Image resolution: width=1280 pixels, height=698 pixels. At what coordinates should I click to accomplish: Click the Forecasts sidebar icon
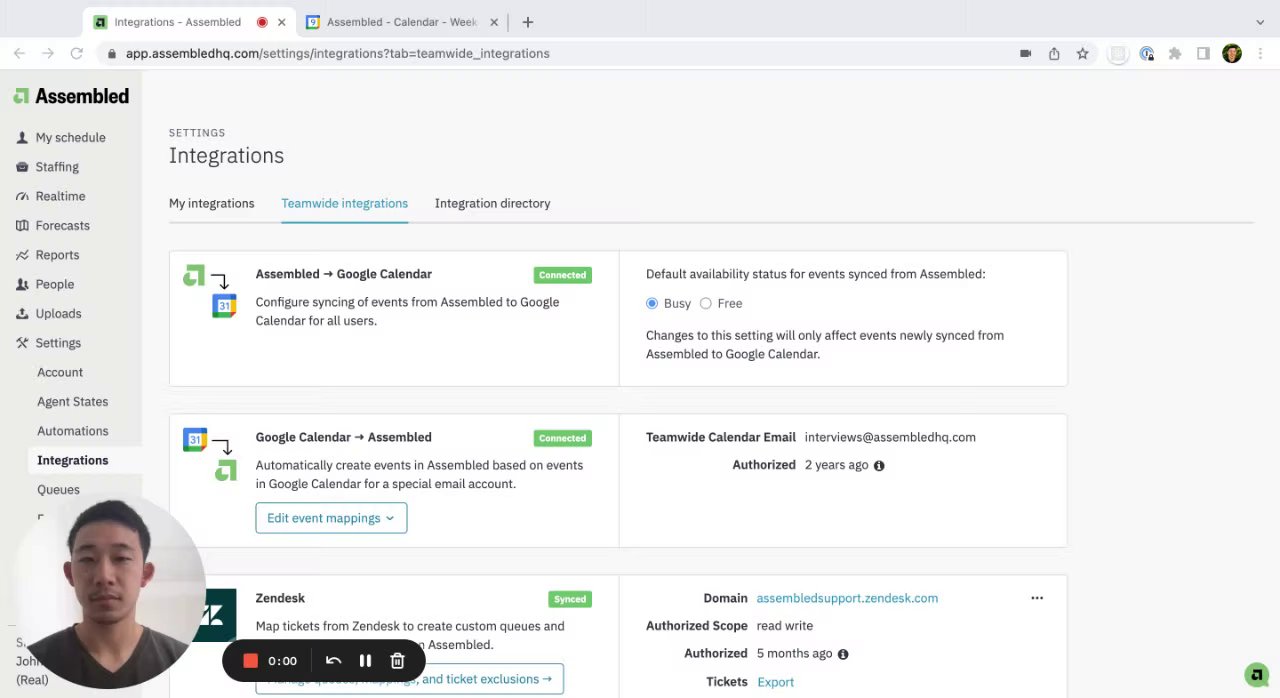point(22,226)
